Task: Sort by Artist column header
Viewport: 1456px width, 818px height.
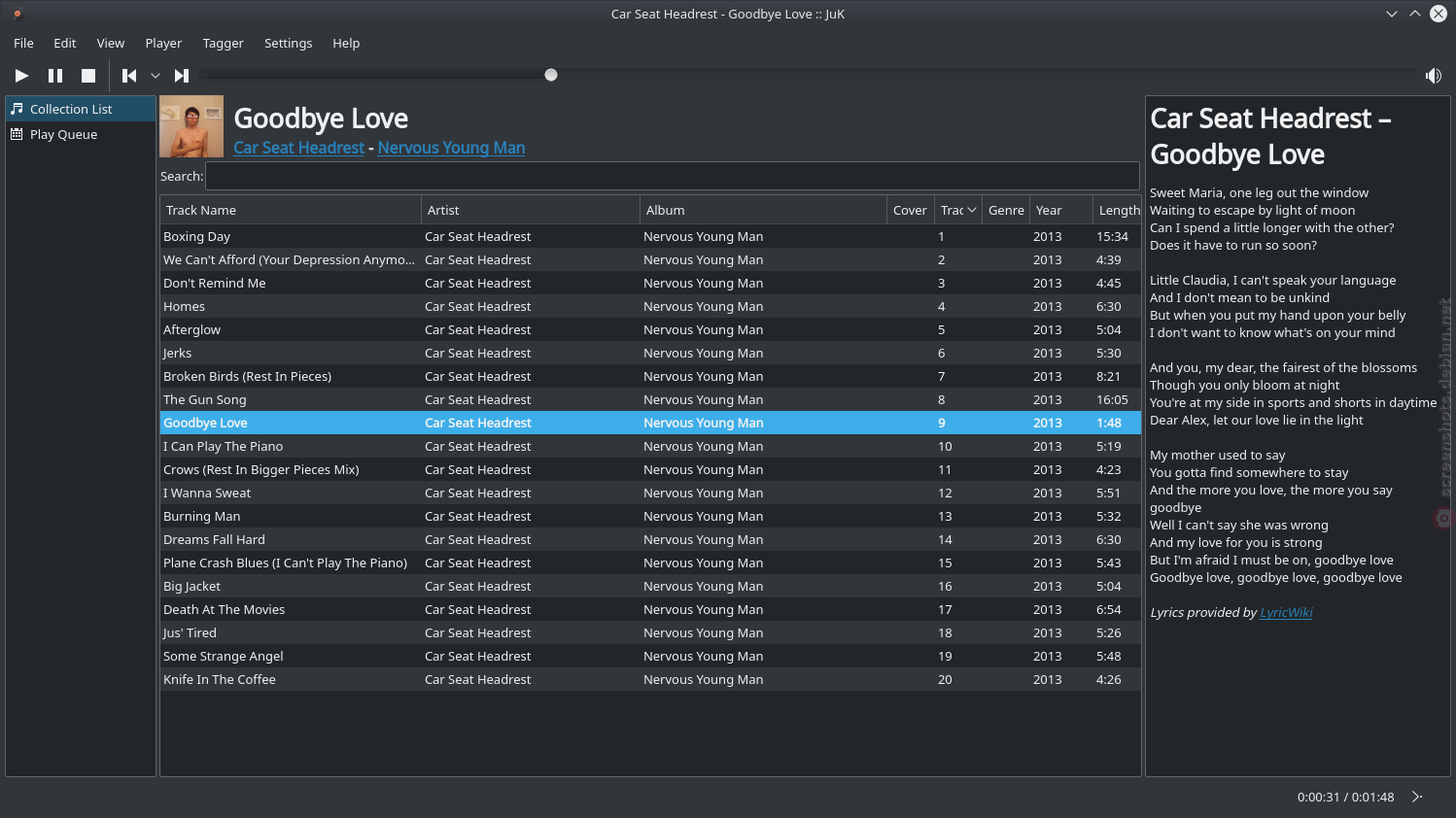Action: click(531, 210)
